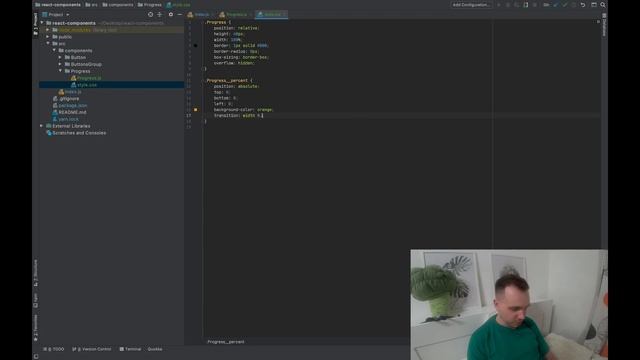Image resolution: width=640 pixels, height=360 pixels.
Task: Click .Progress__percent breadcrumb below the editor
Action: pyautogui.click(x=225, y=342)
